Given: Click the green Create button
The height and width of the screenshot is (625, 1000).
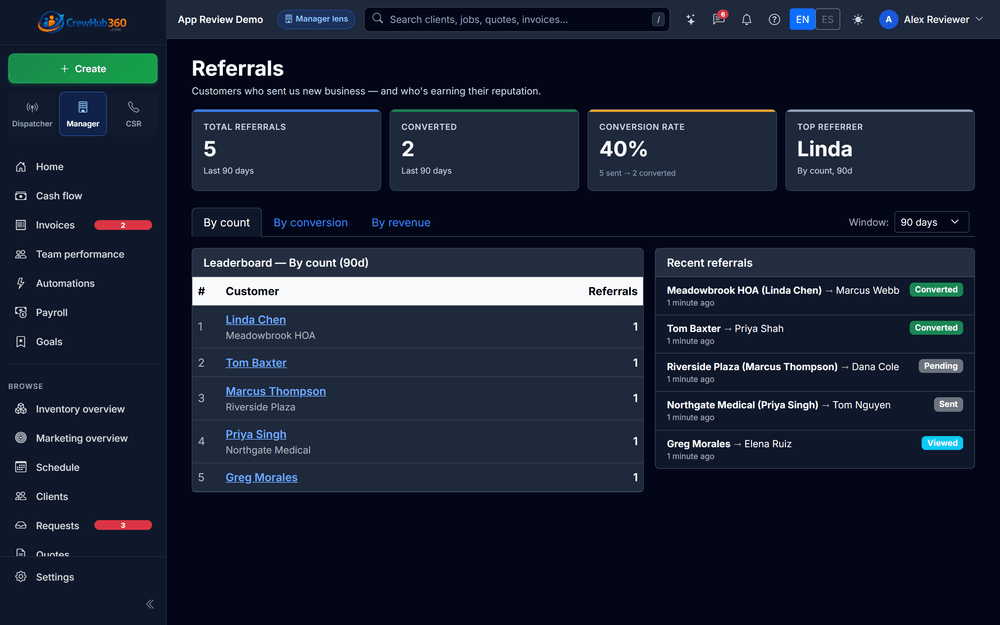Looking at the screenshot, I should pyautogui.click(x=83, y=69).
